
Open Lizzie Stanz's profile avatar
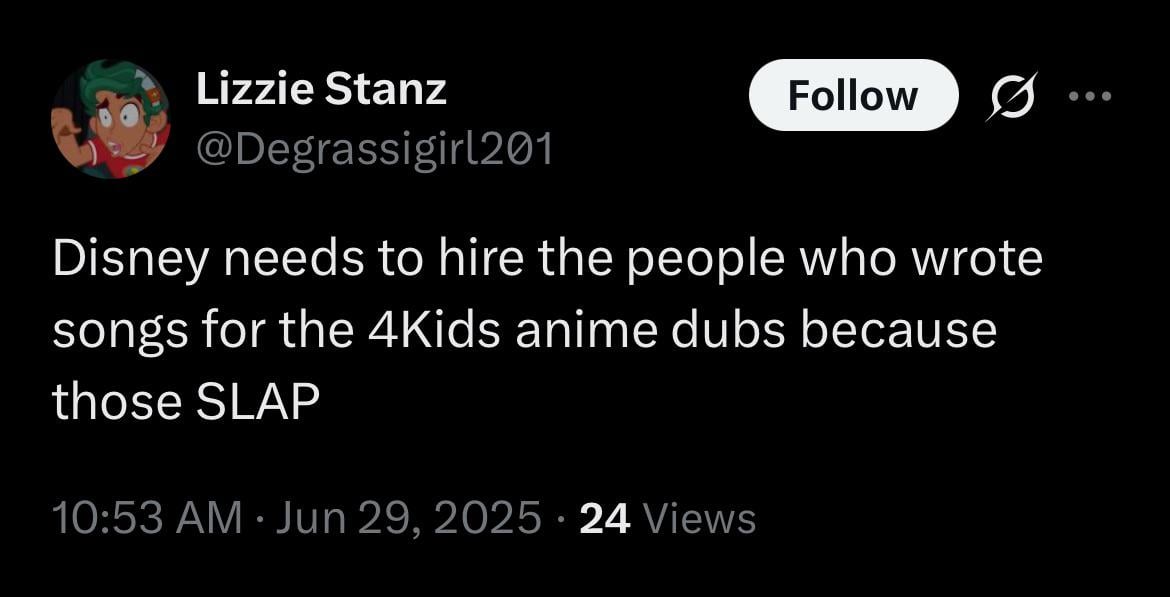(110, 119)
